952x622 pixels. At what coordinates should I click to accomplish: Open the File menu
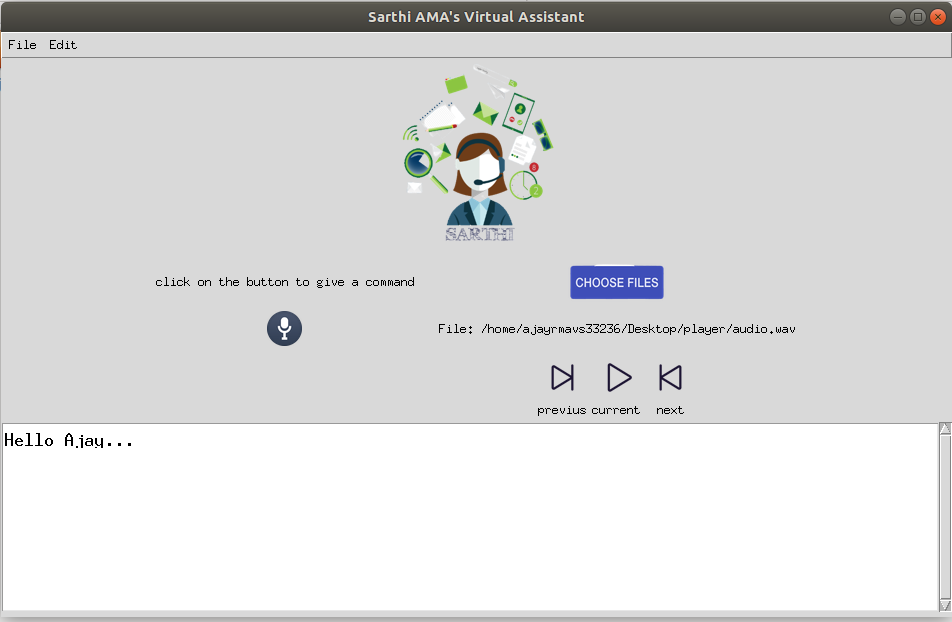[21, 44]
